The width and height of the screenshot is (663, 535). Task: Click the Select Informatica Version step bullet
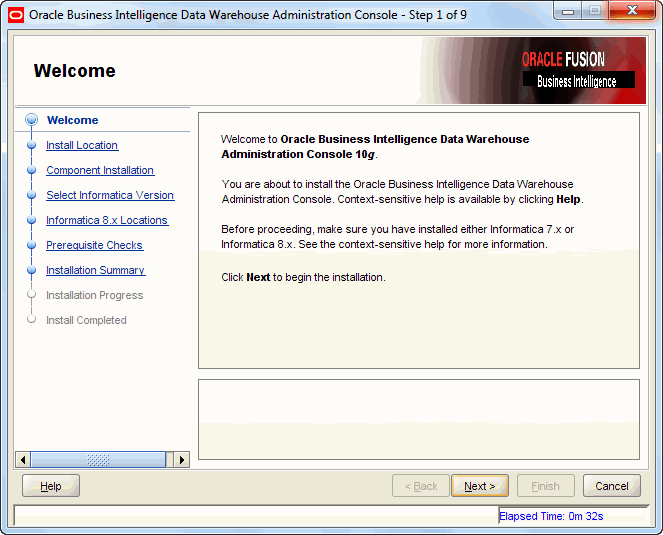(31, 195)
